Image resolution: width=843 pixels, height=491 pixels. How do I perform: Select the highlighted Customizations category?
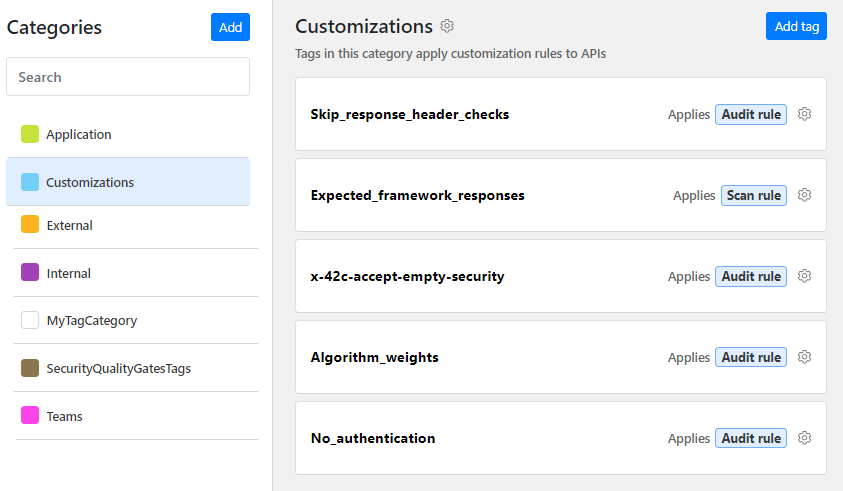128,182
